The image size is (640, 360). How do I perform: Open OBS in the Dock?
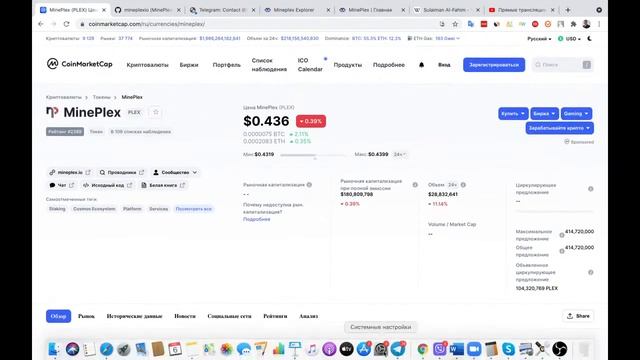pos(560,349)
